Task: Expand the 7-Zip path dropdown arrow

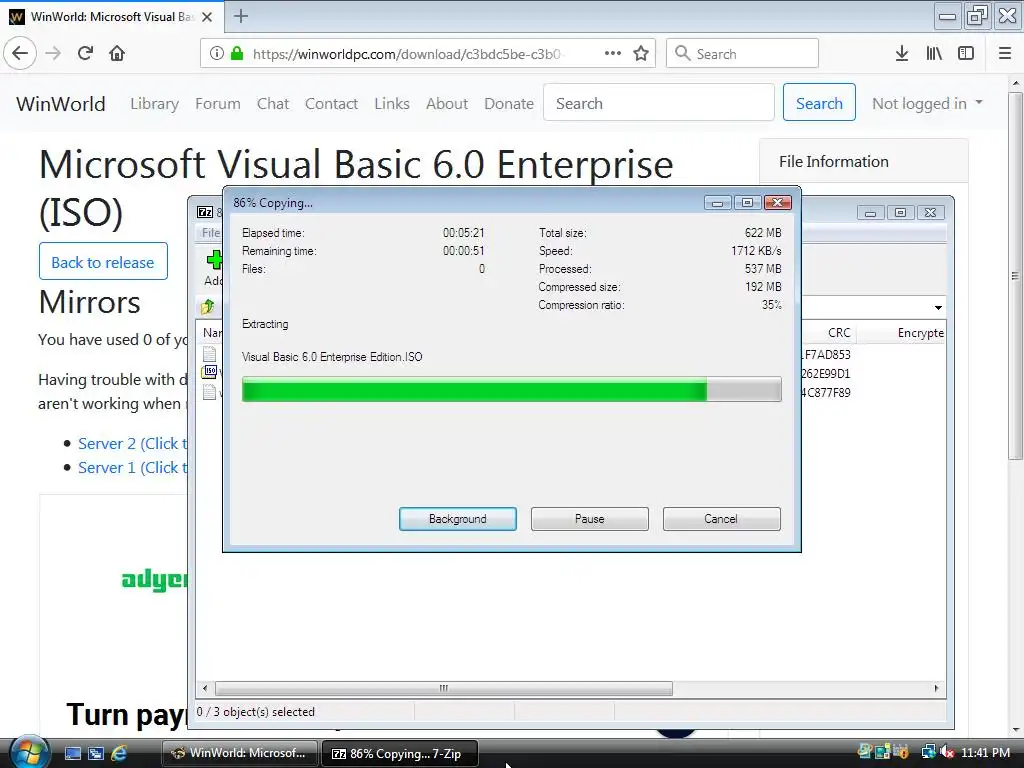Action: coord(938,308)
